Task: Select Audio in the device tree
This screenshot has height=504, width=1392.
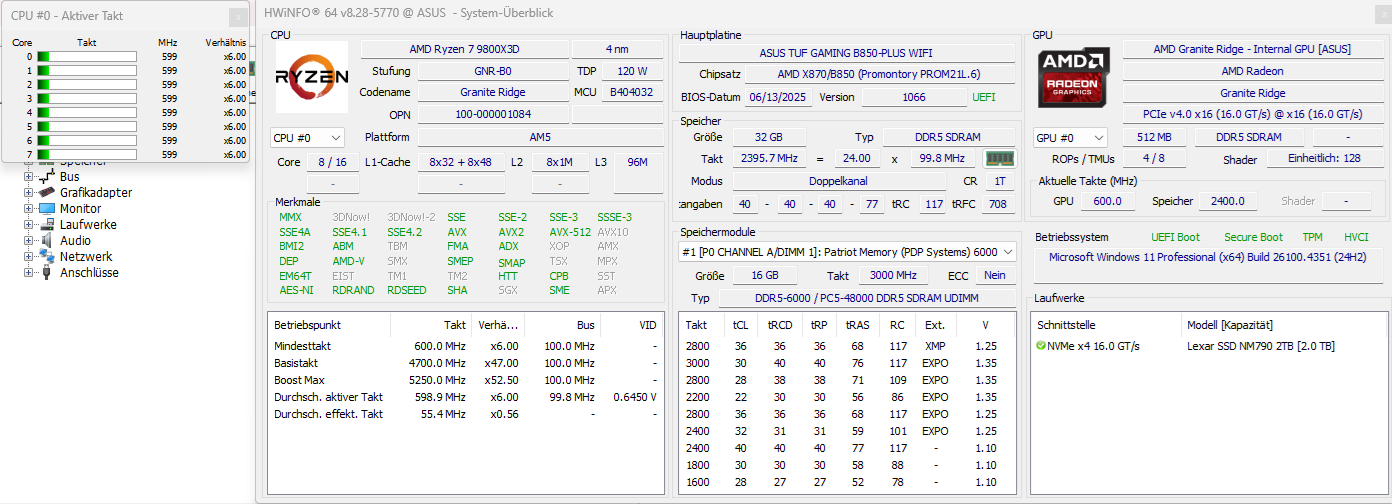Action: pyautogui.click(x=75, y=241)
